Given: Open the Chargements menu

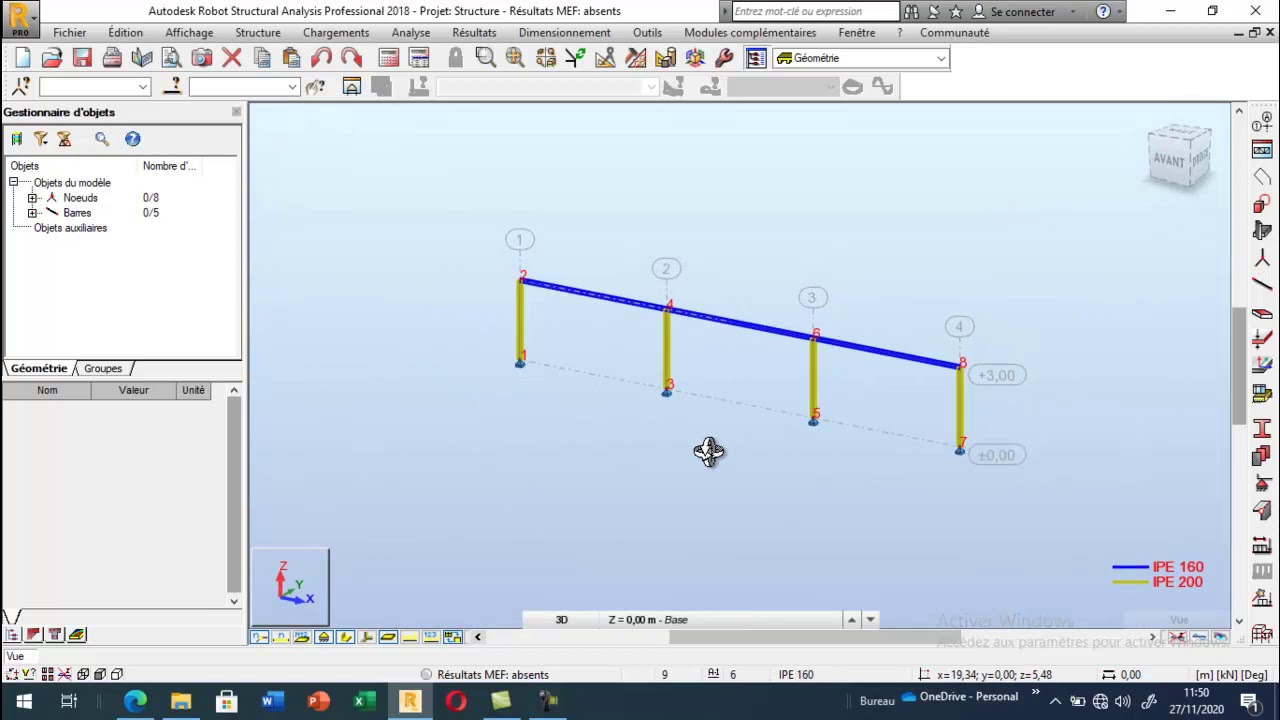Looking at the screenshot, I should 336,32.
